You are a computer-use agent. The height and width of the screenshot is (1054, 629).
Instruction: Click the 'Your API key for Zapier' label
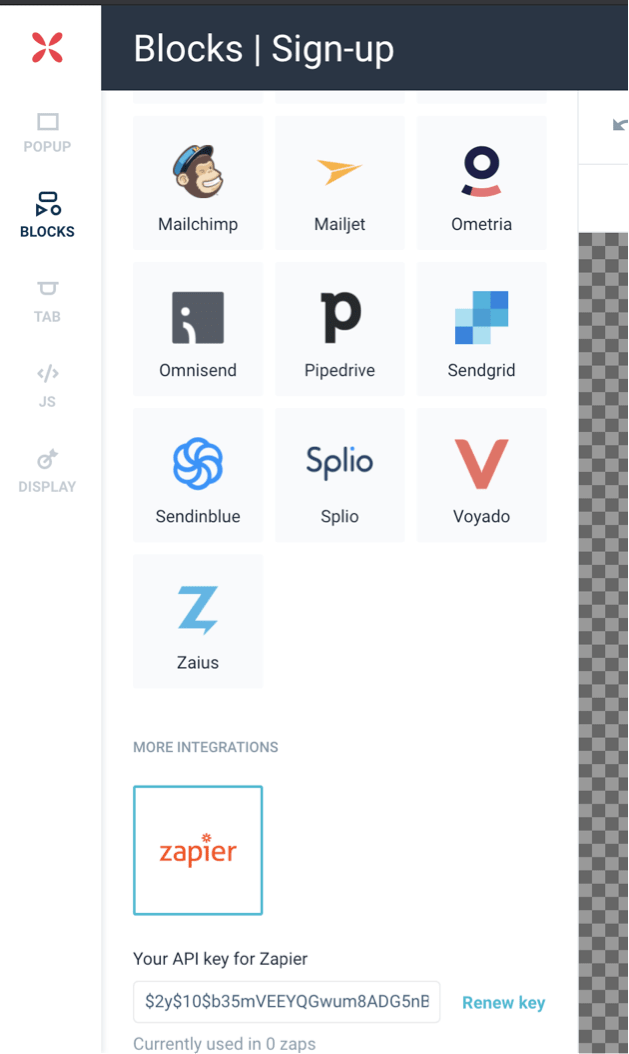pos(220,959)
